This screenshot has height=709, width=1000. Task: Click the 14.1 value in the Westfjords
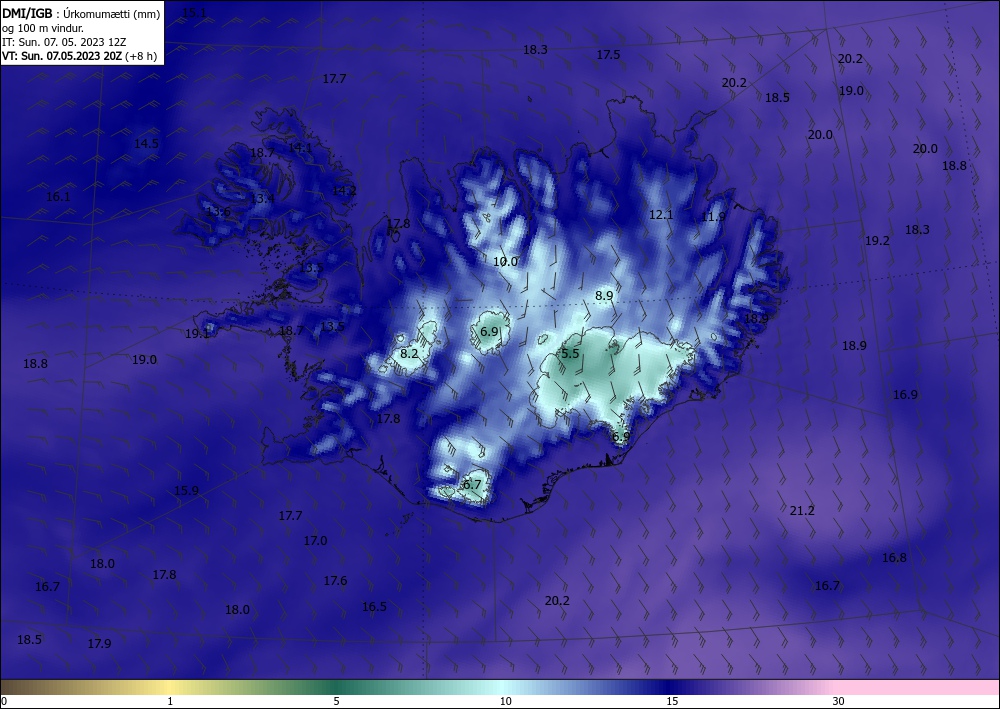(300, 147)
